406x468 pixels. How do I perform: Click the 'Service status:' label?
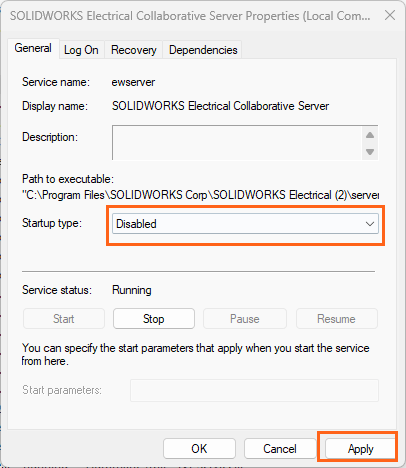[57, 290]
